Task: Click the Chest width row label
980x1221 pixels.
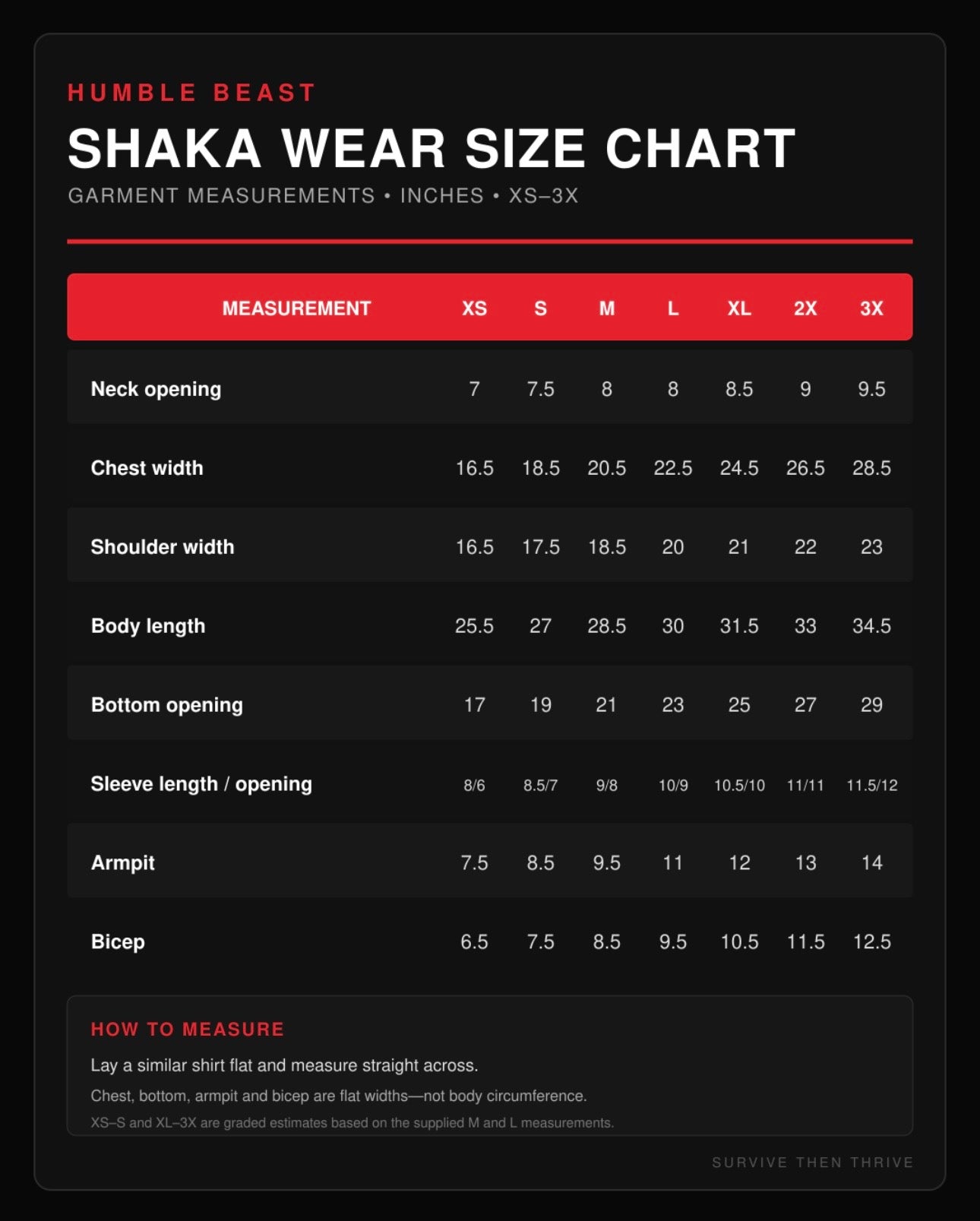Action: pos(147,468)
